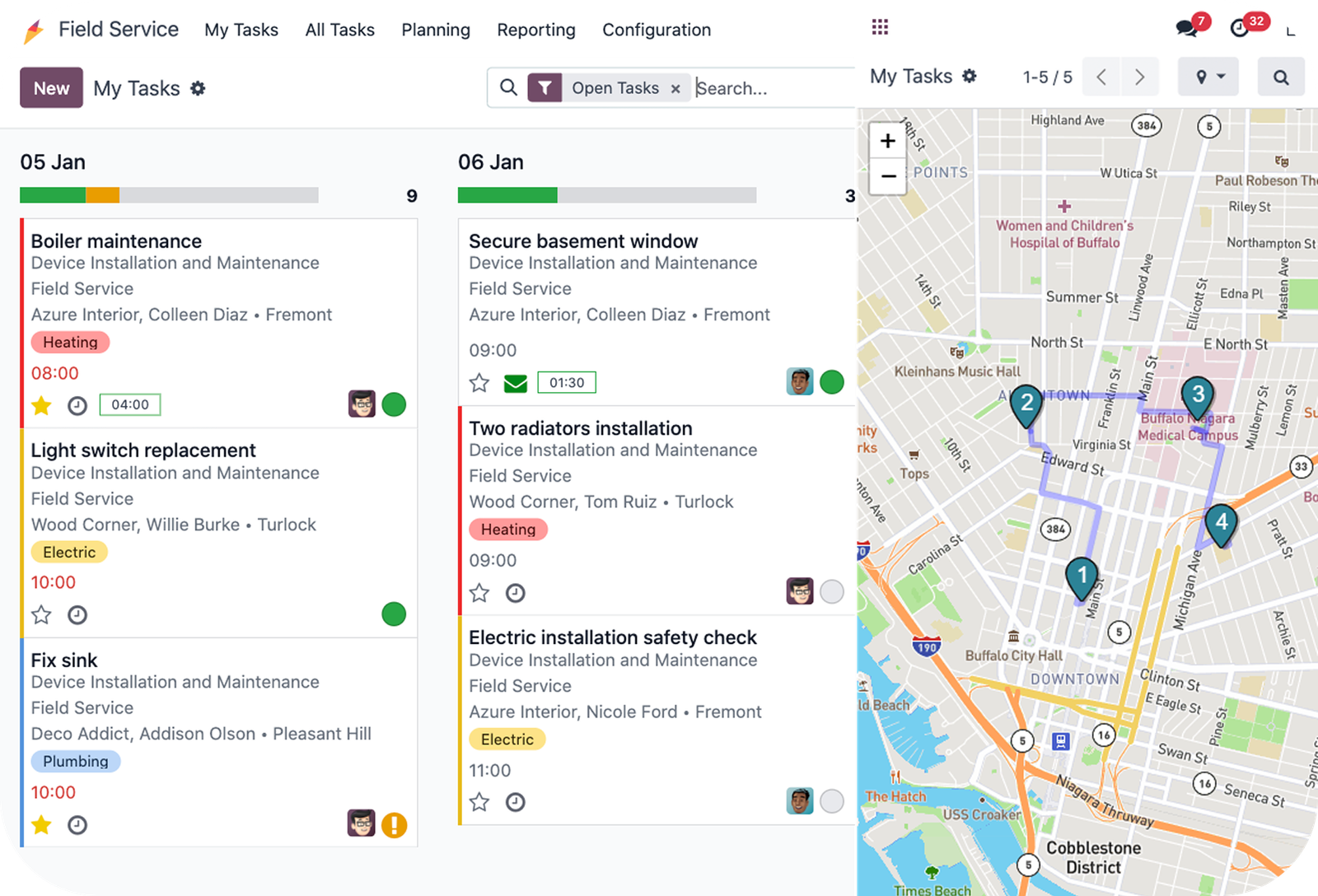Open the Planning menu
This screenshot has width=1318, height=896.
pyautogui.click(x=436, y=30)
